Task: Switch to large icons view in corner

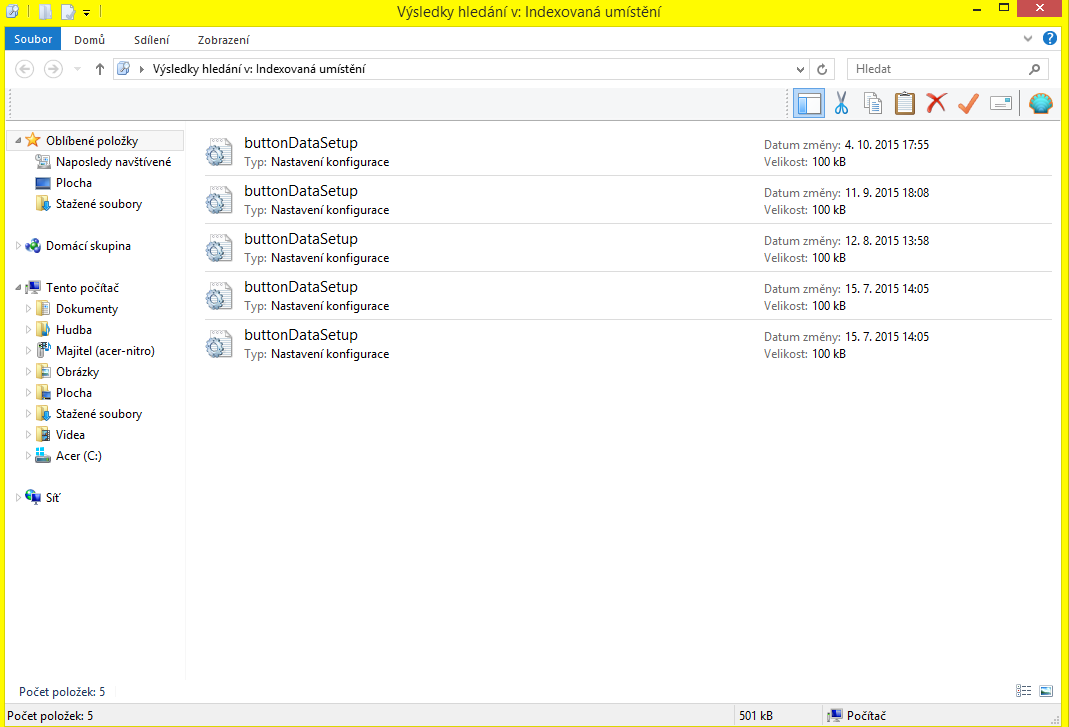Action: (1046, 691)
